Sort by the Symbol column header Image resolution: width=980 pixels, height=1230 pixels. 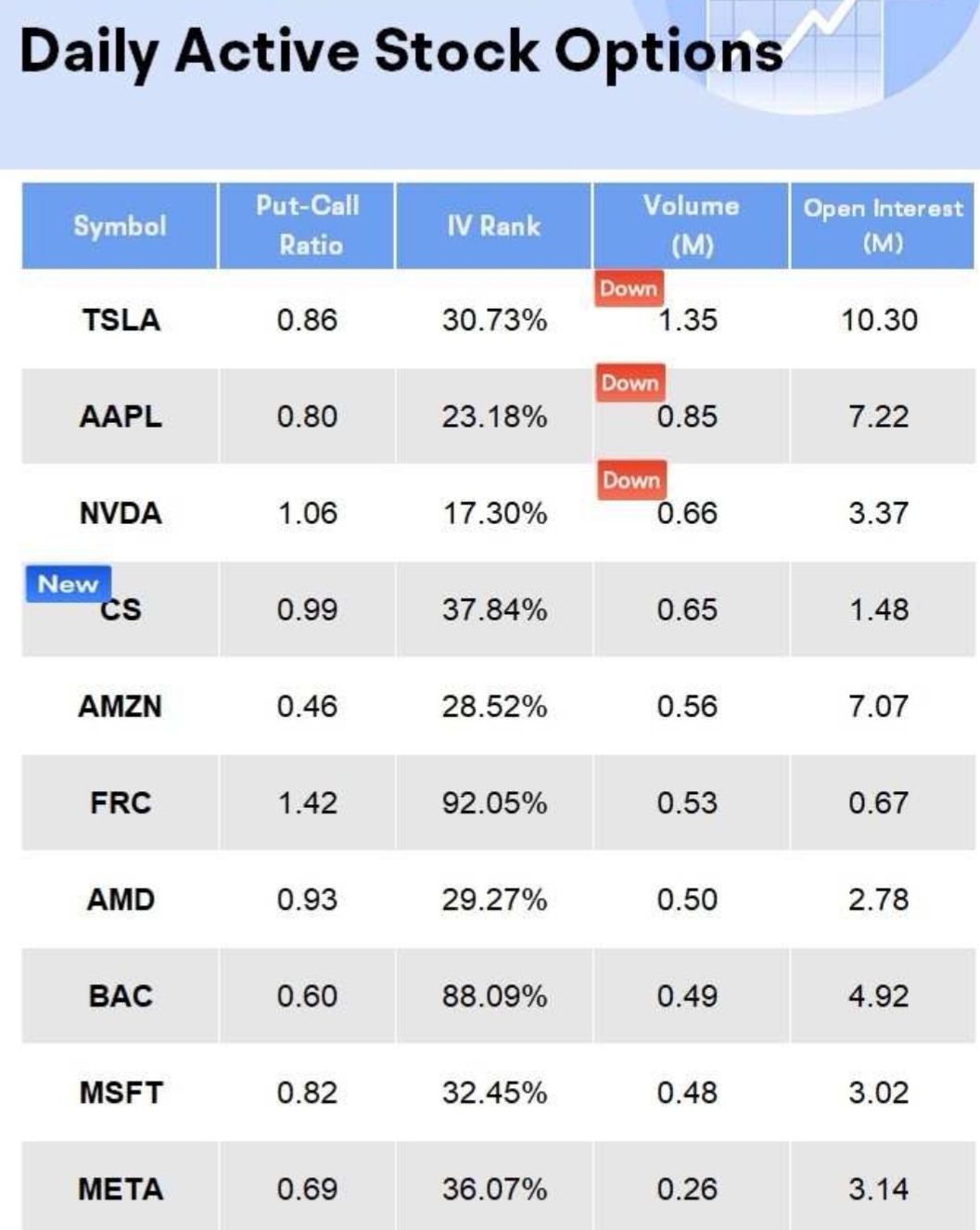(120, 226)
